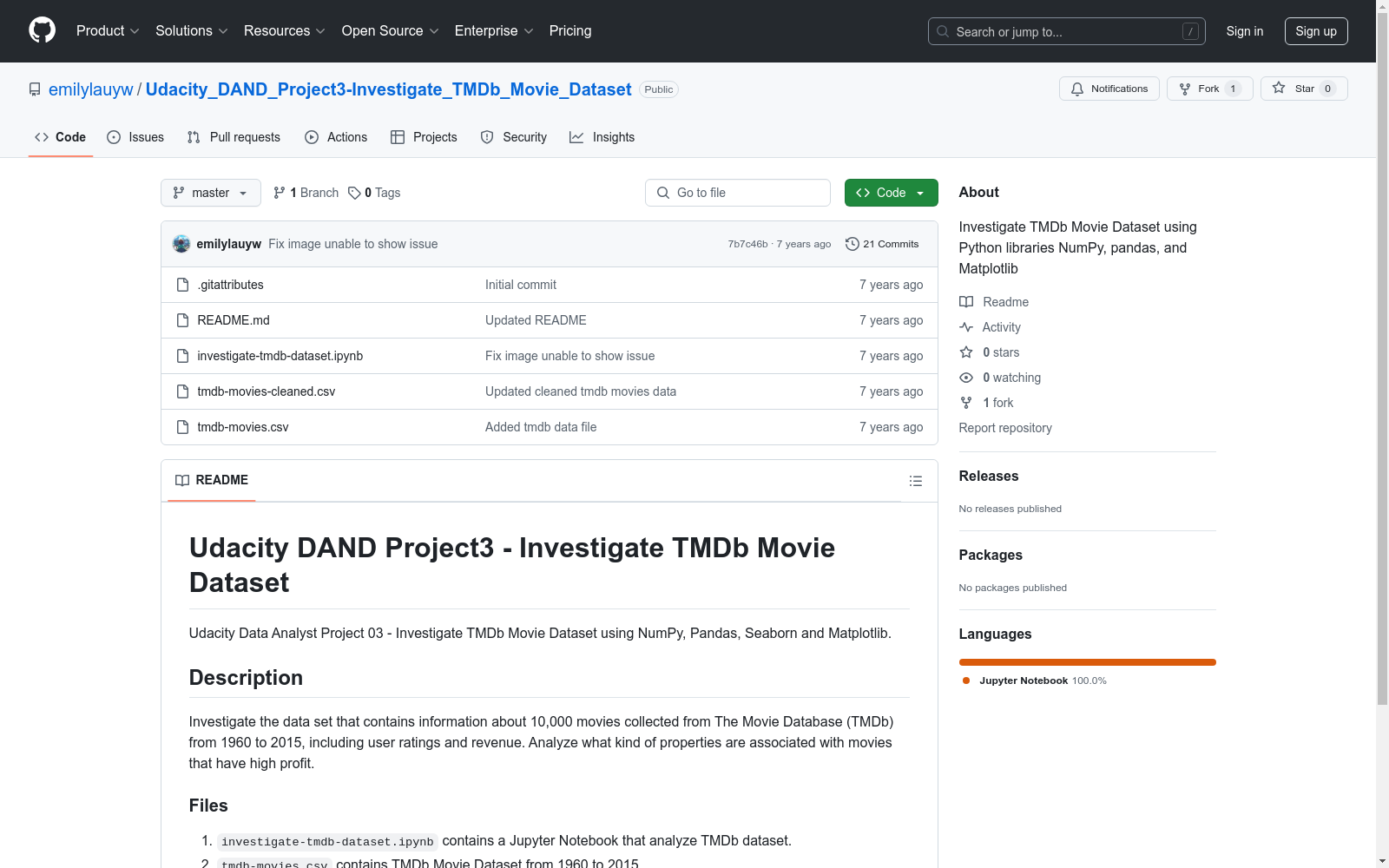
Task: Open the tmdb-movies.csv file
Action: 243,427
